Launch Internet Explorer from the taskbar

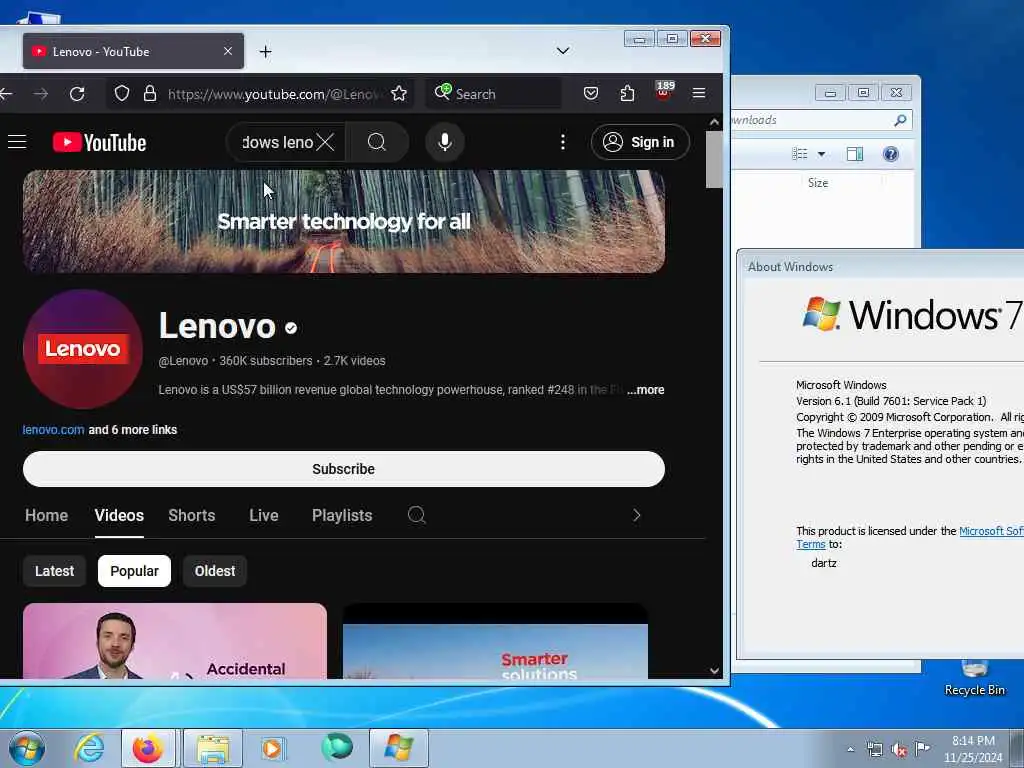tap(89, 748)
